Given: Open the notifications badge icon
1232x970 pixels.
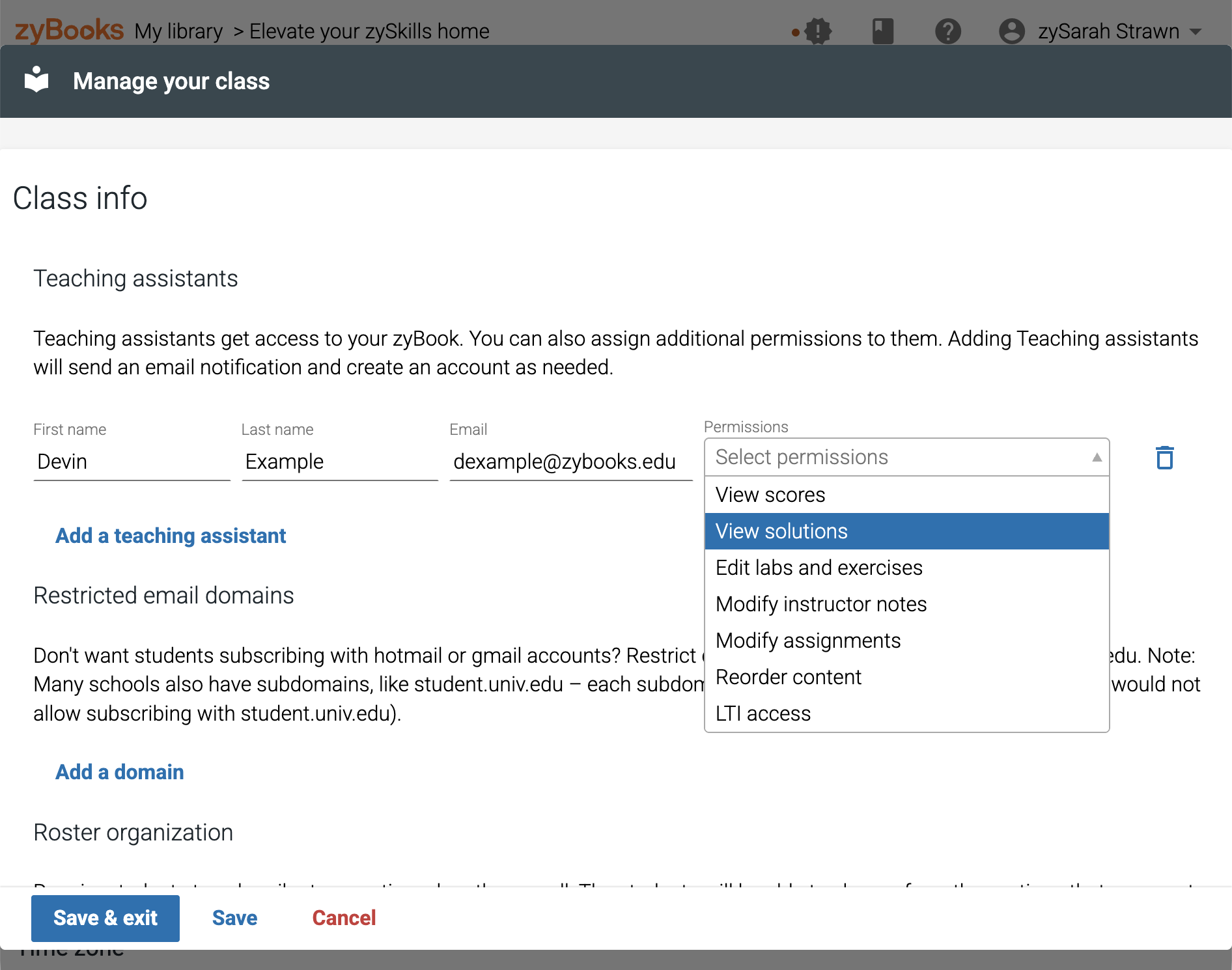Looking at the screenshot, I should click(817, 31).
